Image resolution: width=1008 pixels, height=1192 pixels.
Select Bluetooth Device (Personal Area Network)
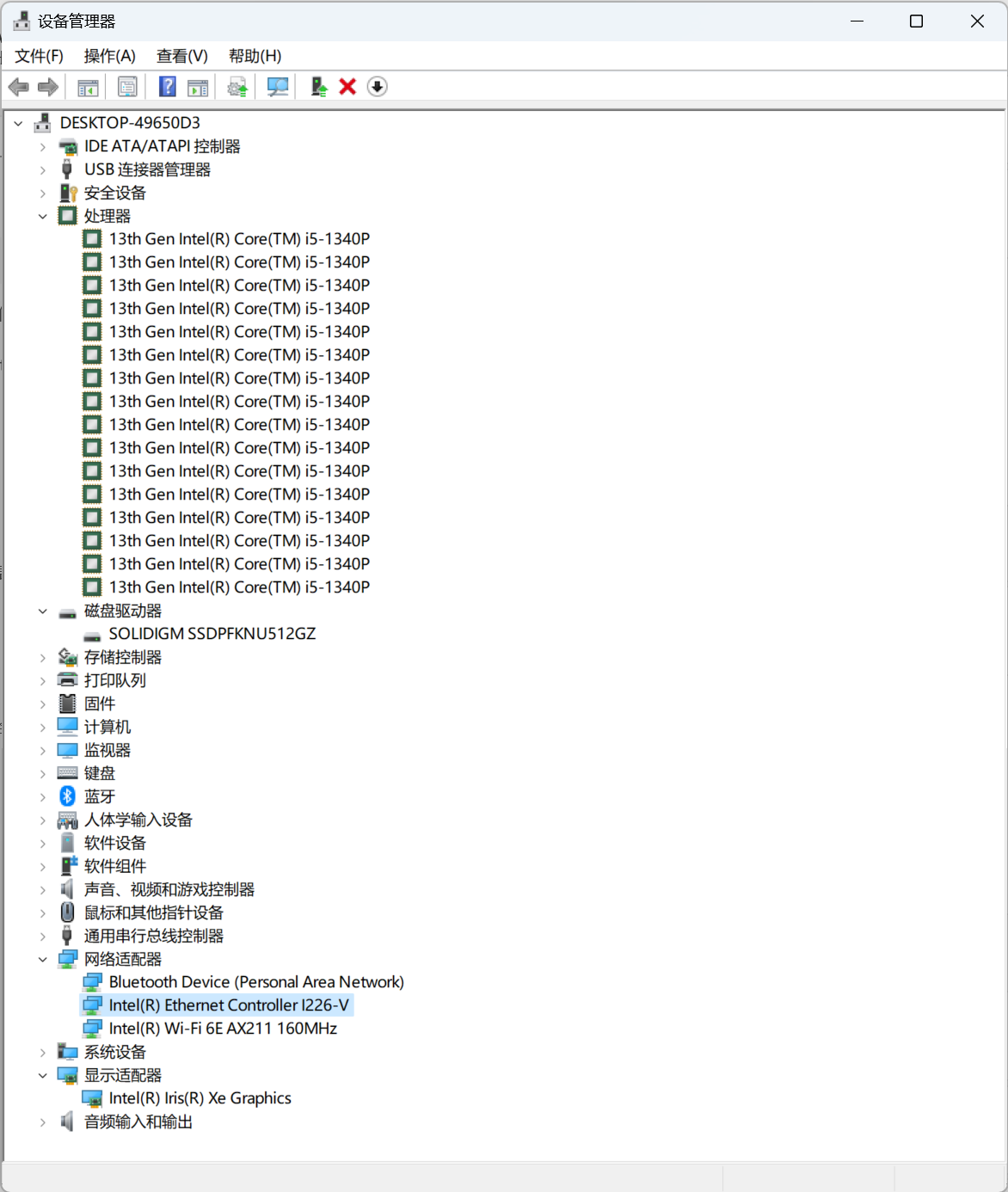pyautogui.click(x=256, y=982)
